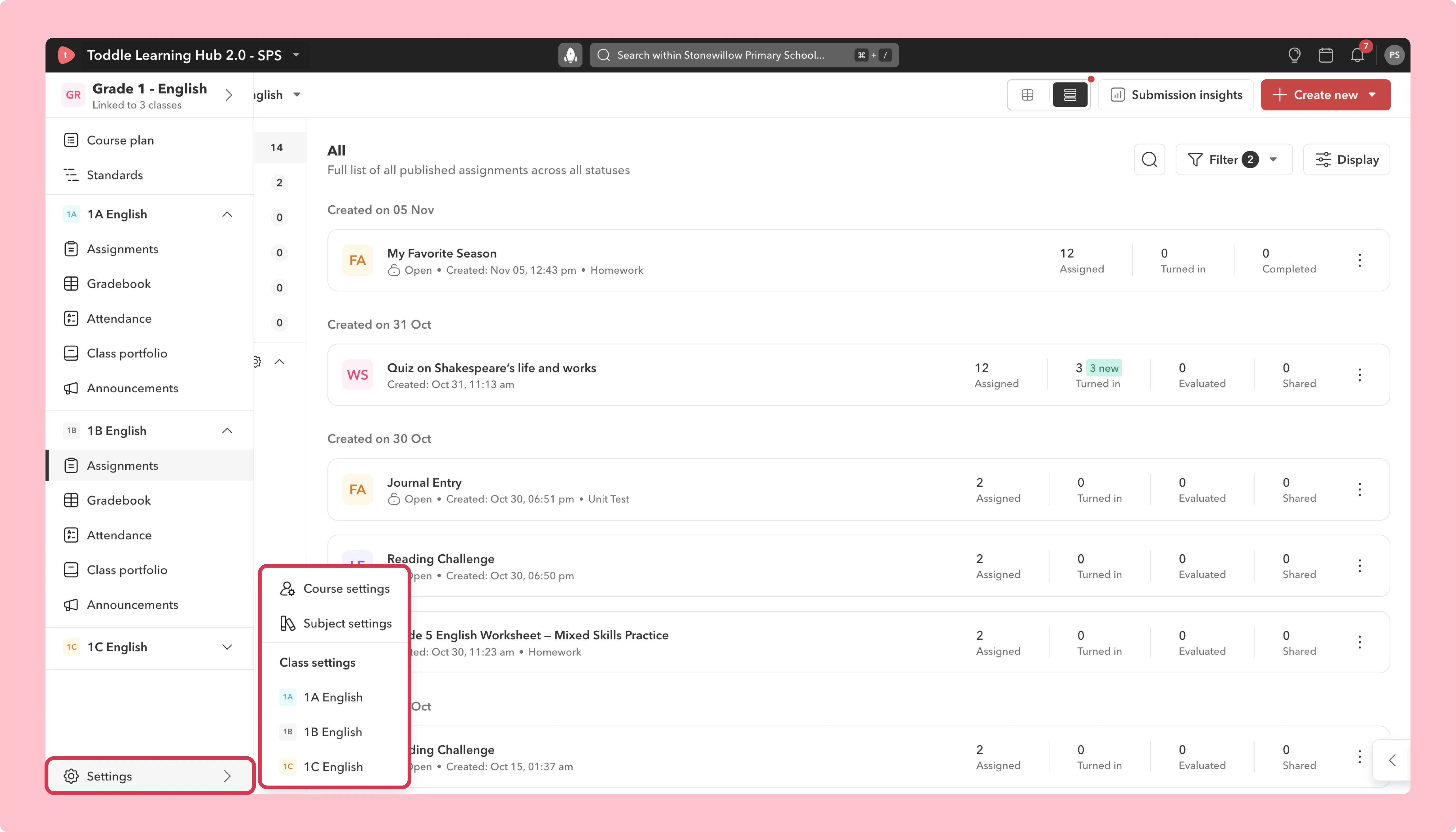Click the Course plan icon in sidebar

[71, 140]
